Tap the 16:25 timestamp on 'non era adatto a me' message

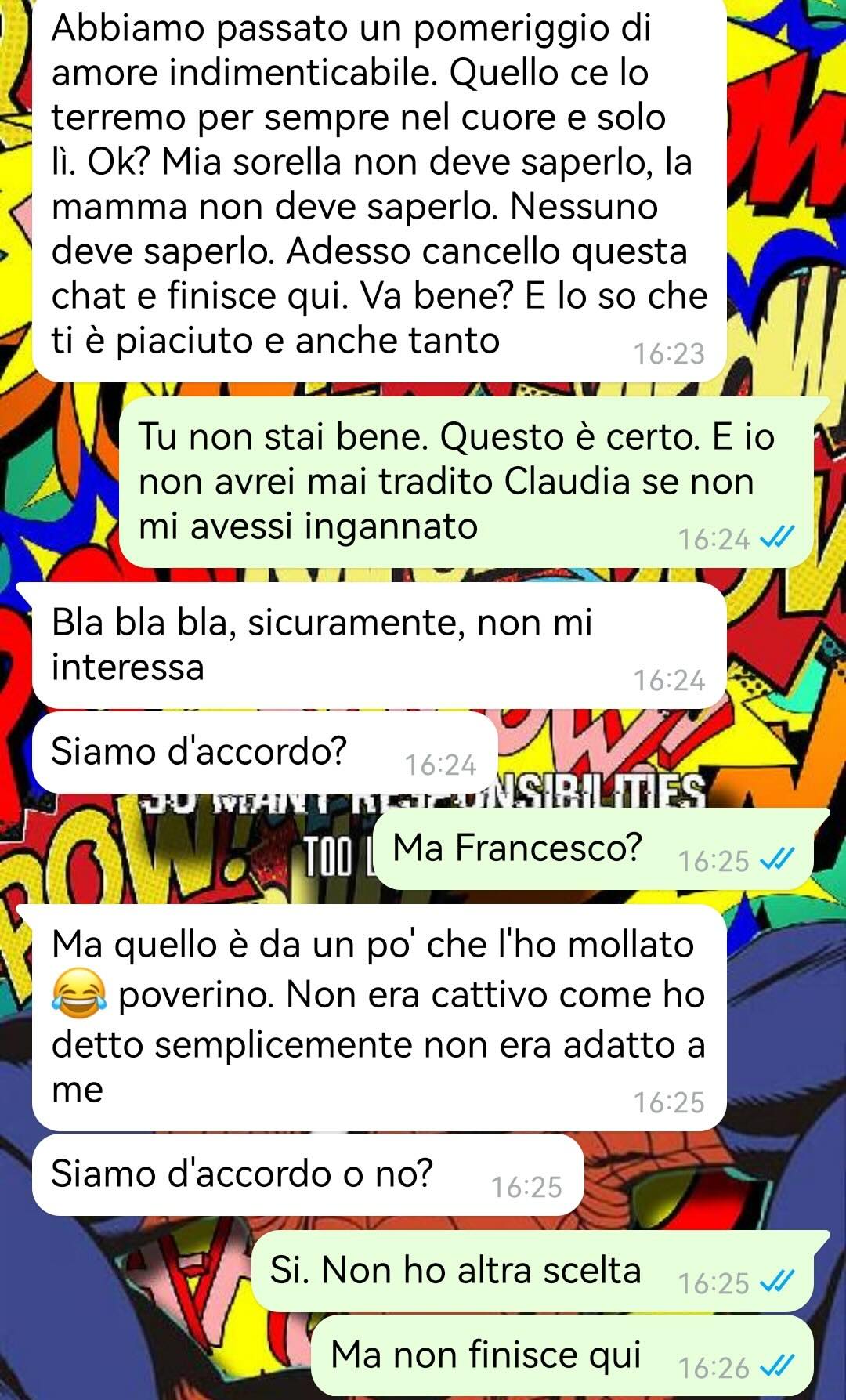[x=669, y=1102]
